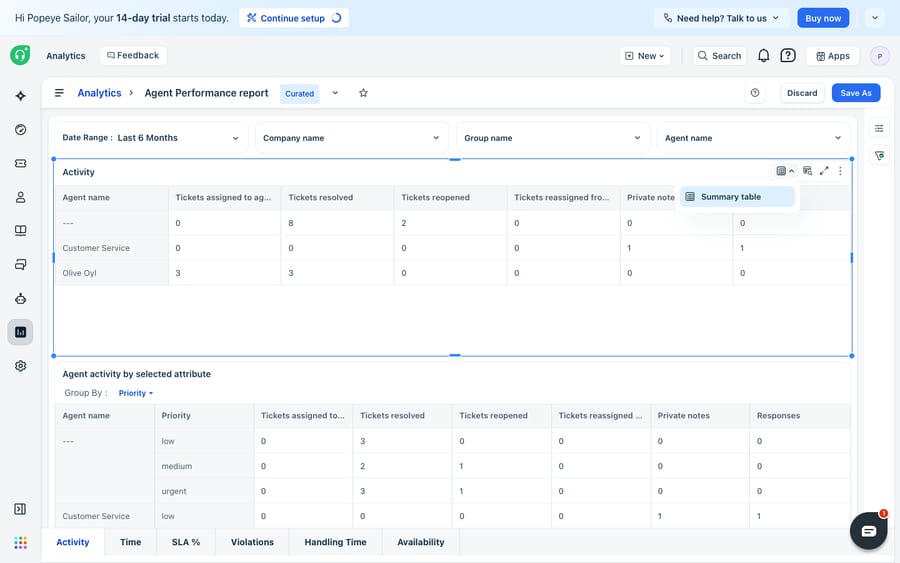
Task: Open the right panel filter icon
Action: [x=879, y=156]
